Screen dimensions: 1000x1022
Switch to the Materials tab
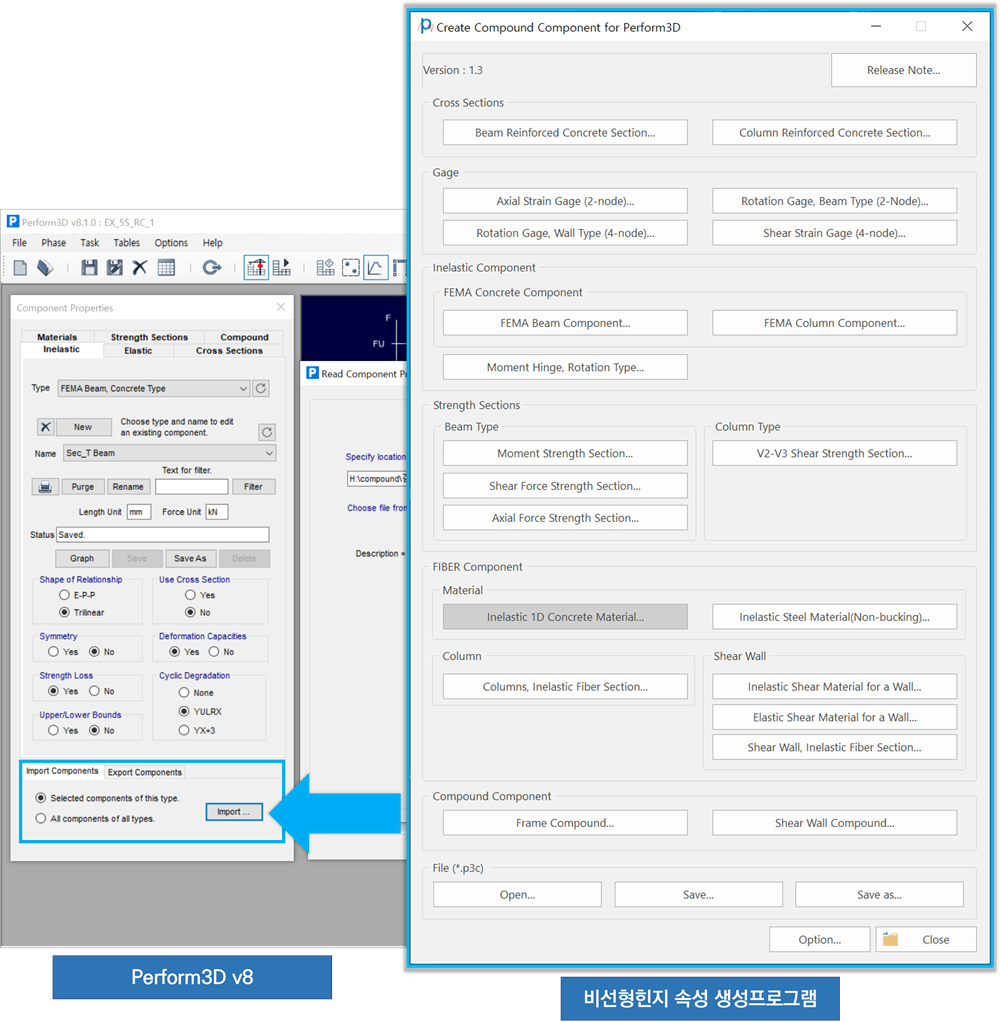point(57,337)
